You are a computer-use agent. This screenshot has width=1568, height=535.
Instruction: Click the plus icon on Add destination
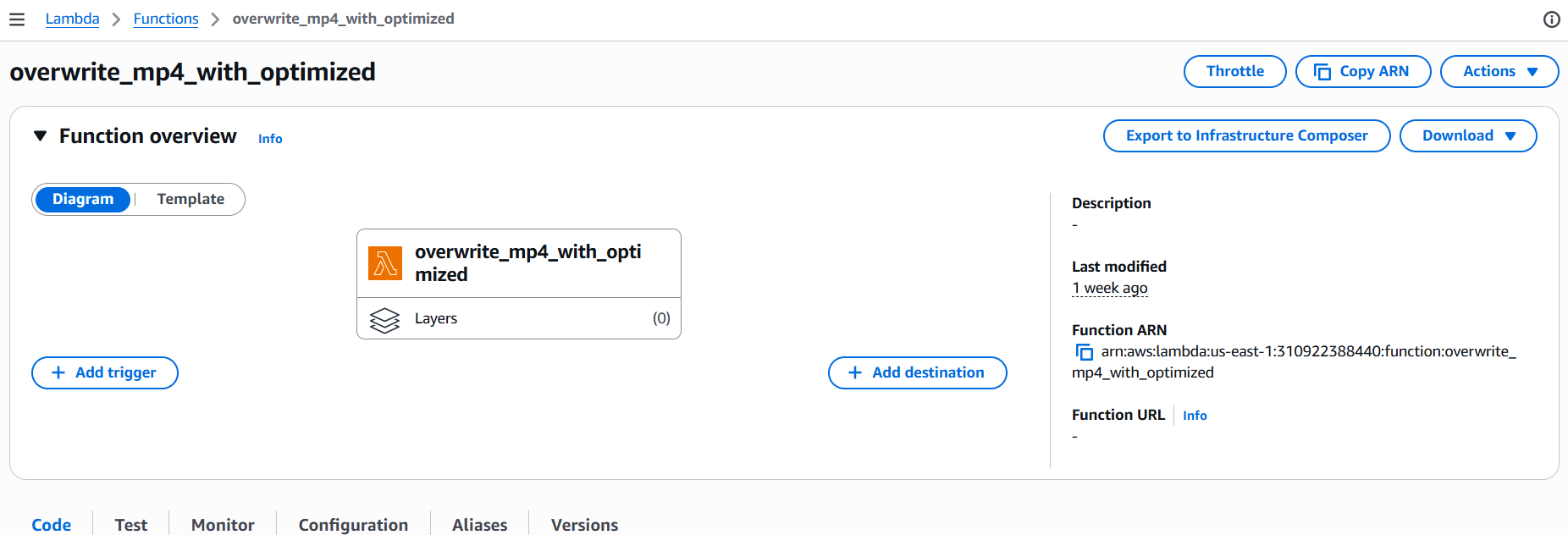[855, 372]
